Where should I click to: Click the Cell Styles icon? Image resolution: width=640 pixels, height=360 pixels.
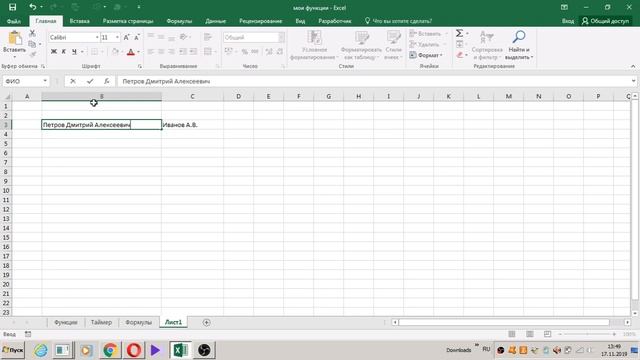click(393, 38)
